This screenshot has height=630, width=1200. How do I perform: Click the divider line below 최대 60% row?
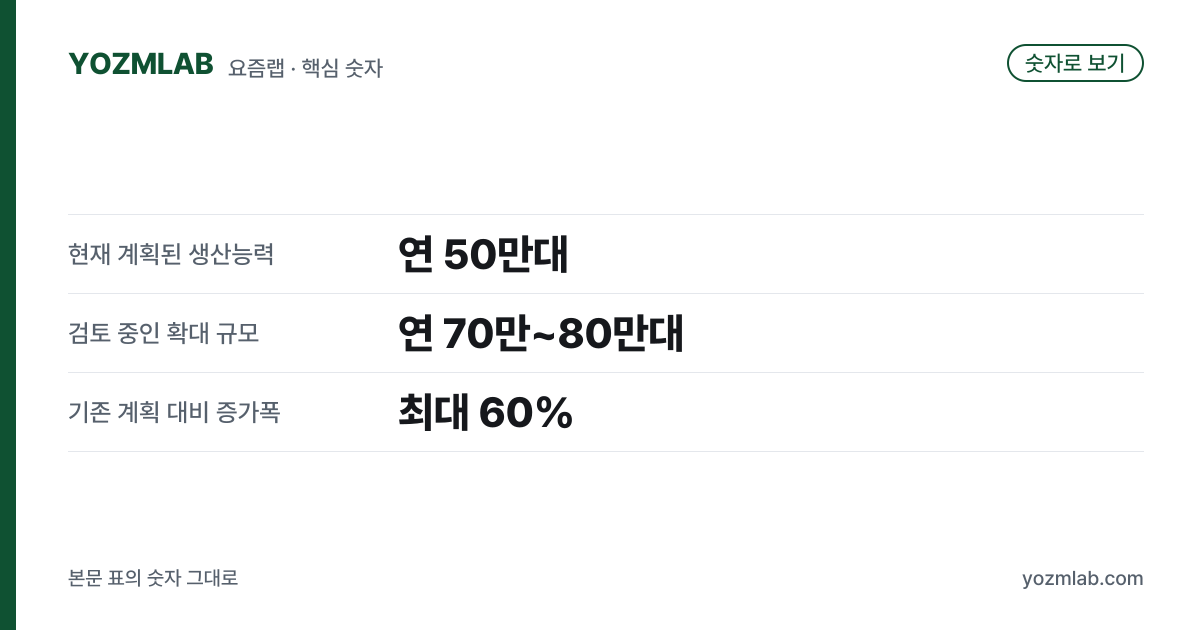coord(606,451)
